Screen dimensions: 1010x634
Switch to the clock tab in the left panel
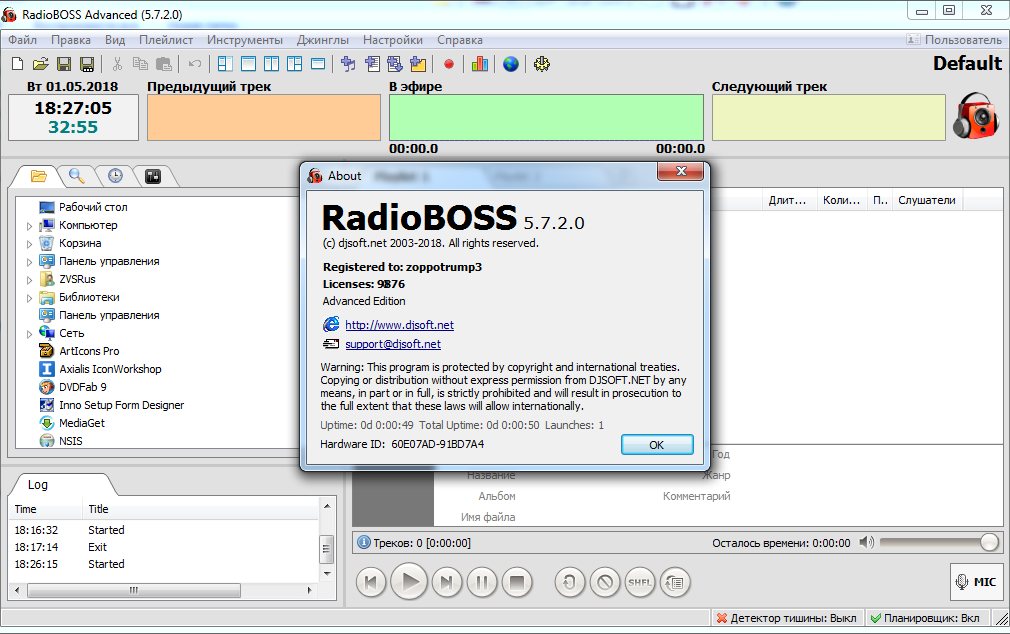point(115,176)
